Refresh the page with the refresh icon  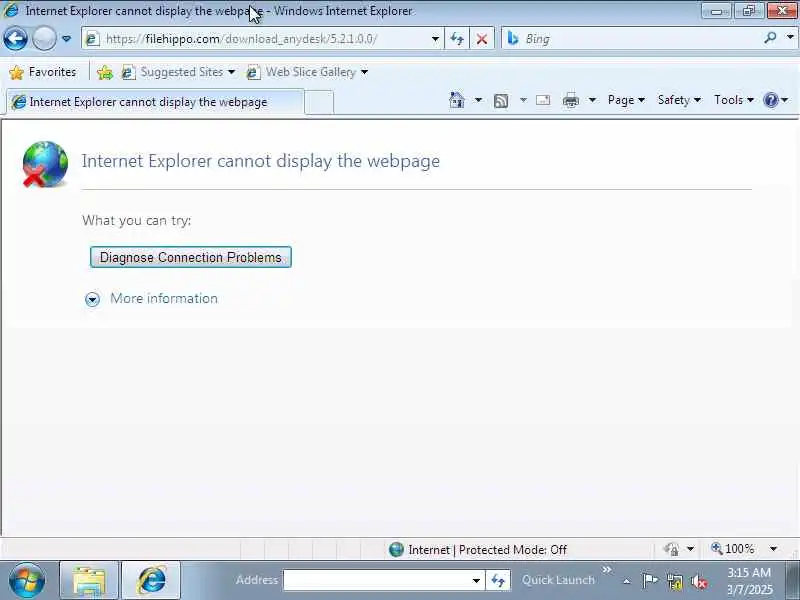[457, 39]
